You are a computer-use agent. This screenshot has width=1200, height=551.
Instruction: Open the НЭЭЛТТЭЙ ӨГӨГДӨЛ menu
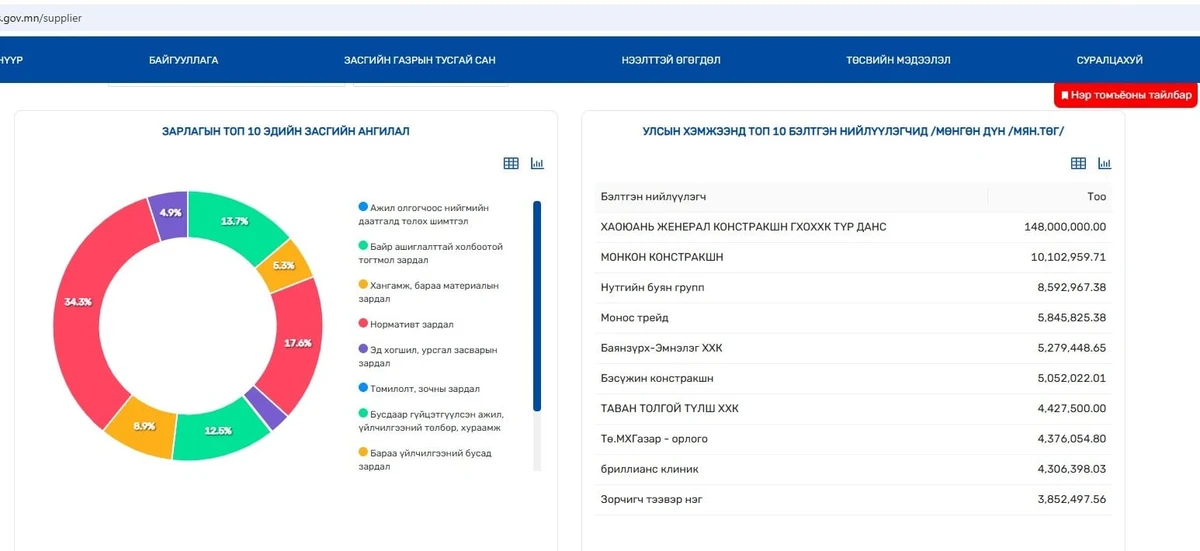(670, 60)
